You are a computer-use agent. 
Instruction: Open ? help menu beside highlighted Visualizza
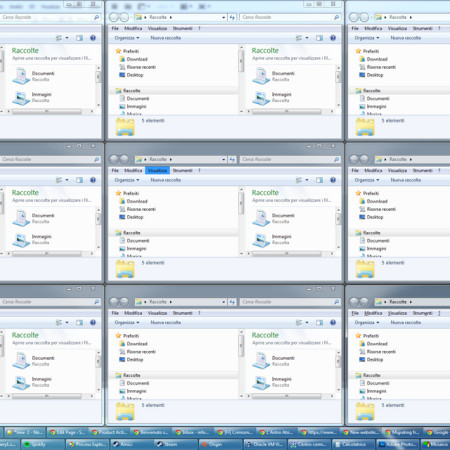point(199,170)
